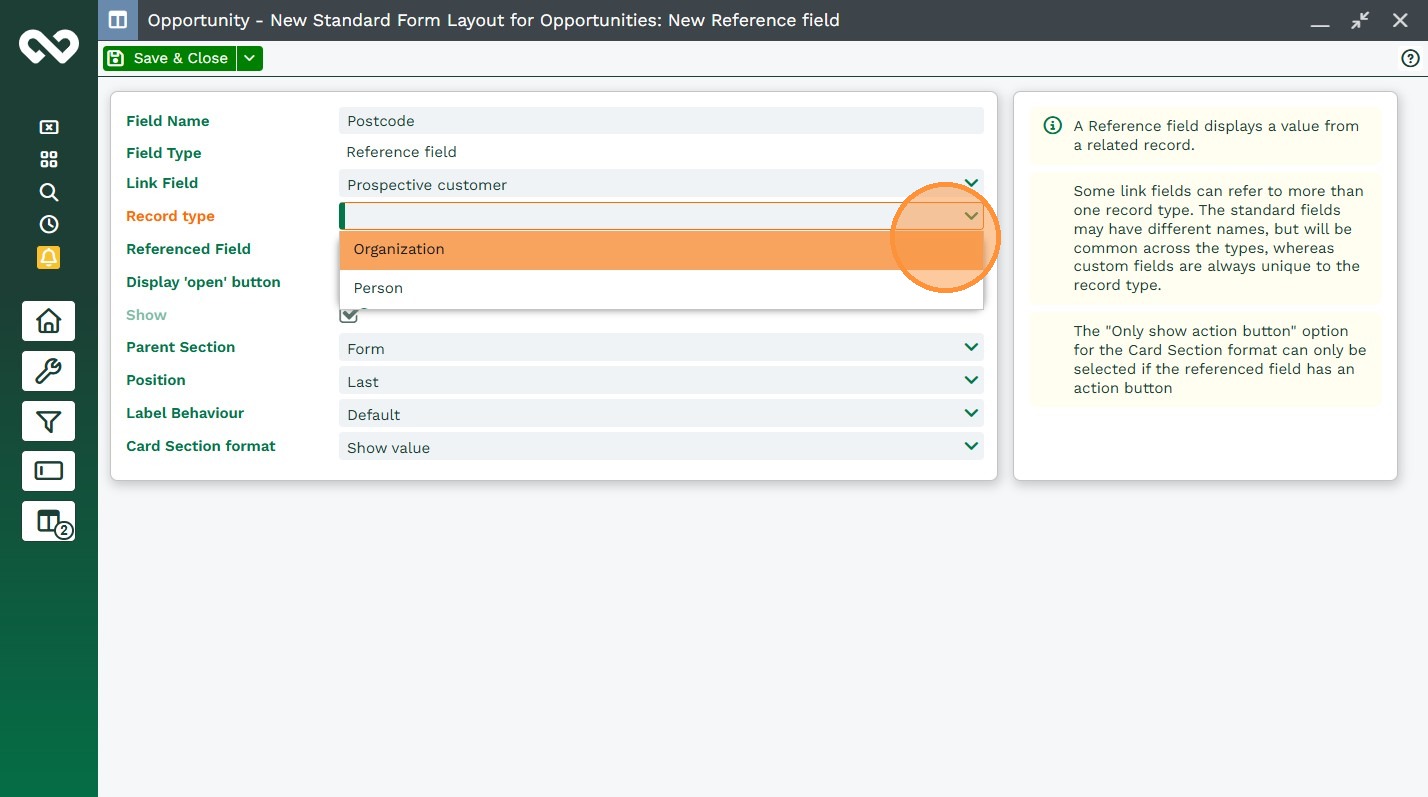Click the filter funnel icon
1428x797 pixels.
click(48, 421)
